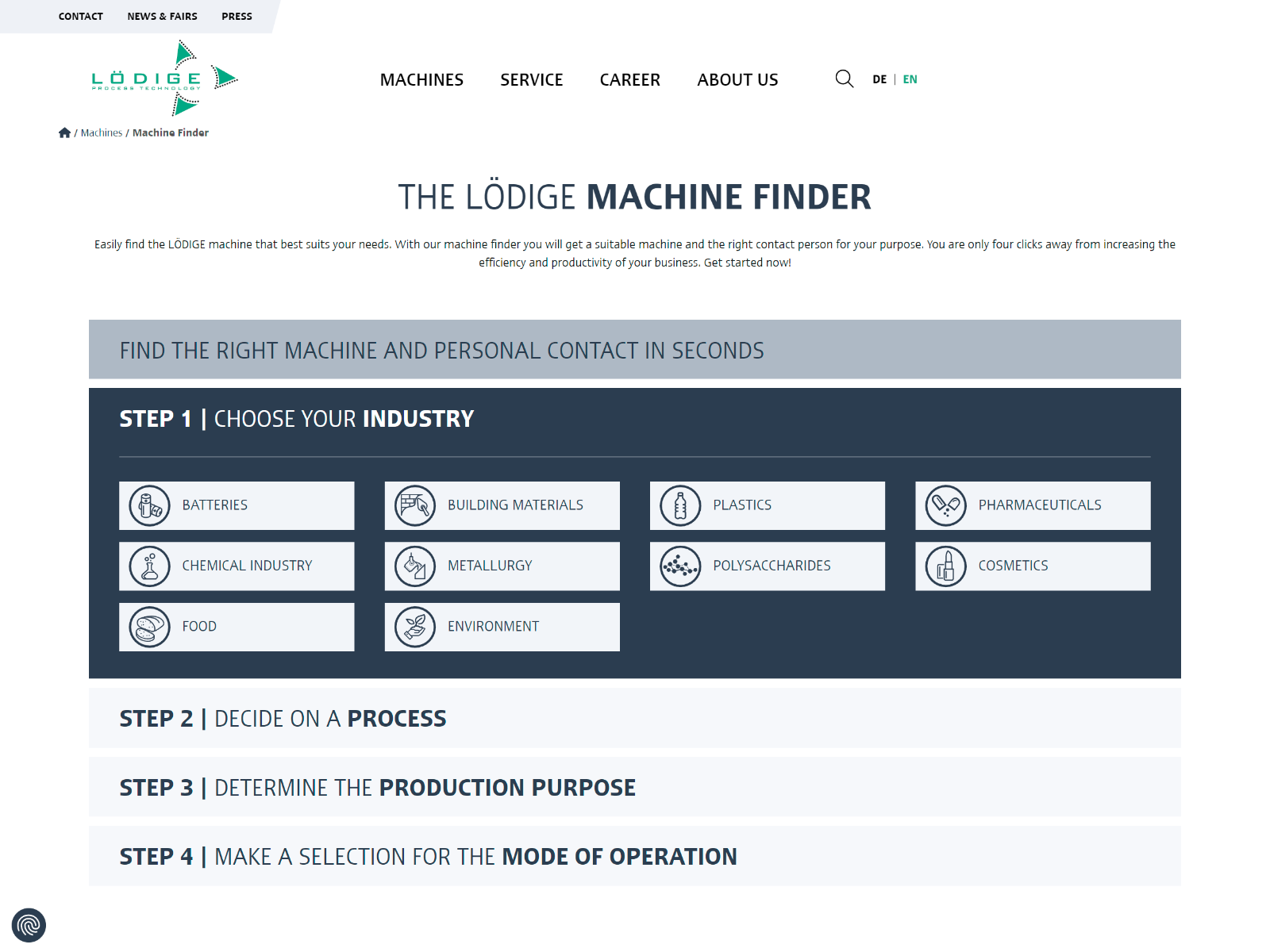1270x952 pixels.
Task: Switch language to EN
Action: [x=910, y=79]
